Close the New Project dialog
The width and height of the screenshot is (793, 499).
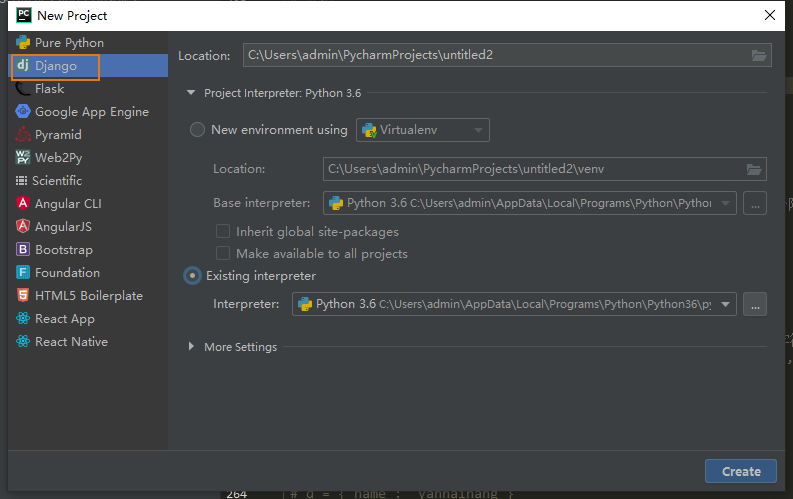[770, 15]
